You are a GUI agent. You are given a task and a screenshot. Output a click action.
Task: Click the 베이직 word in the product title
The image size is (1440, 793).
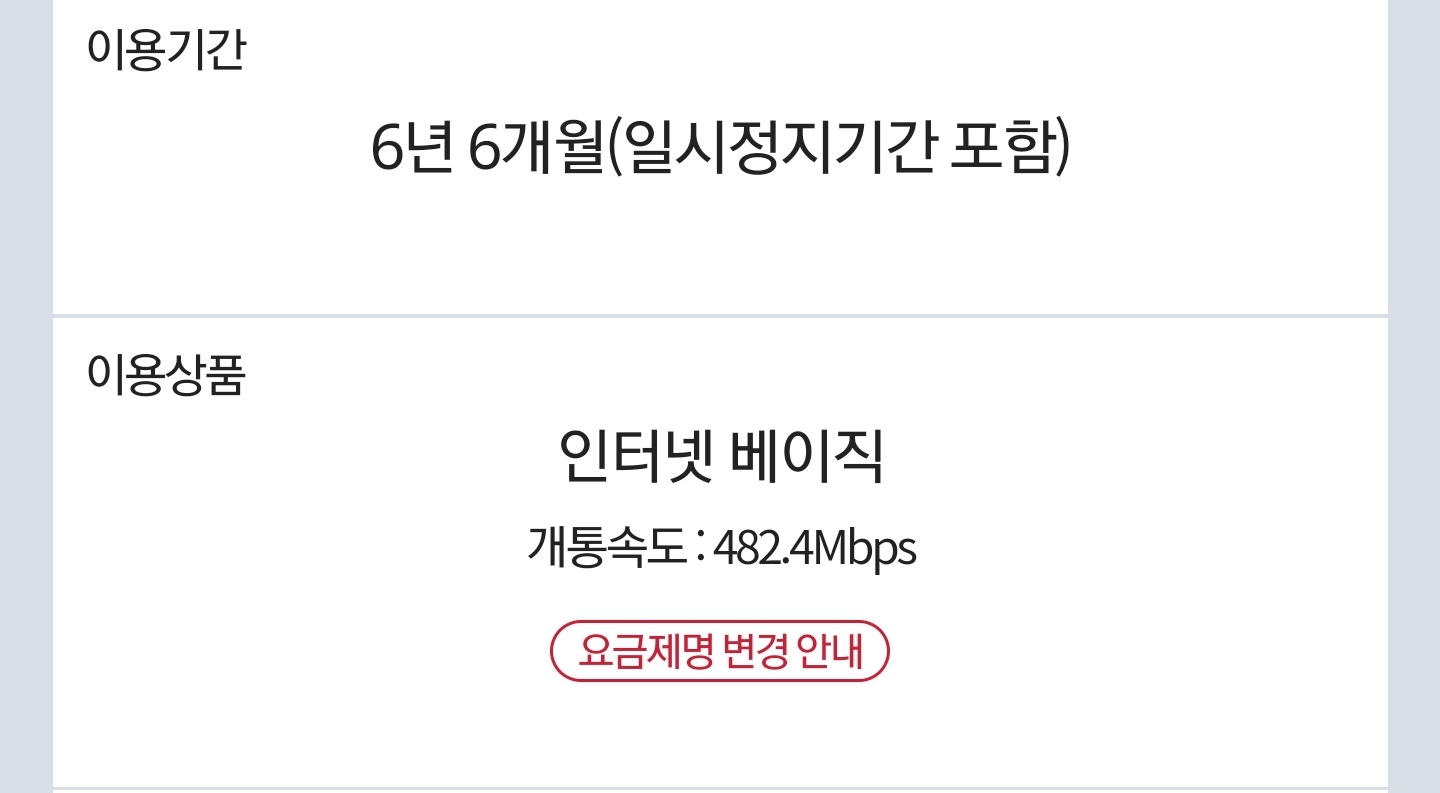point(806,456)
